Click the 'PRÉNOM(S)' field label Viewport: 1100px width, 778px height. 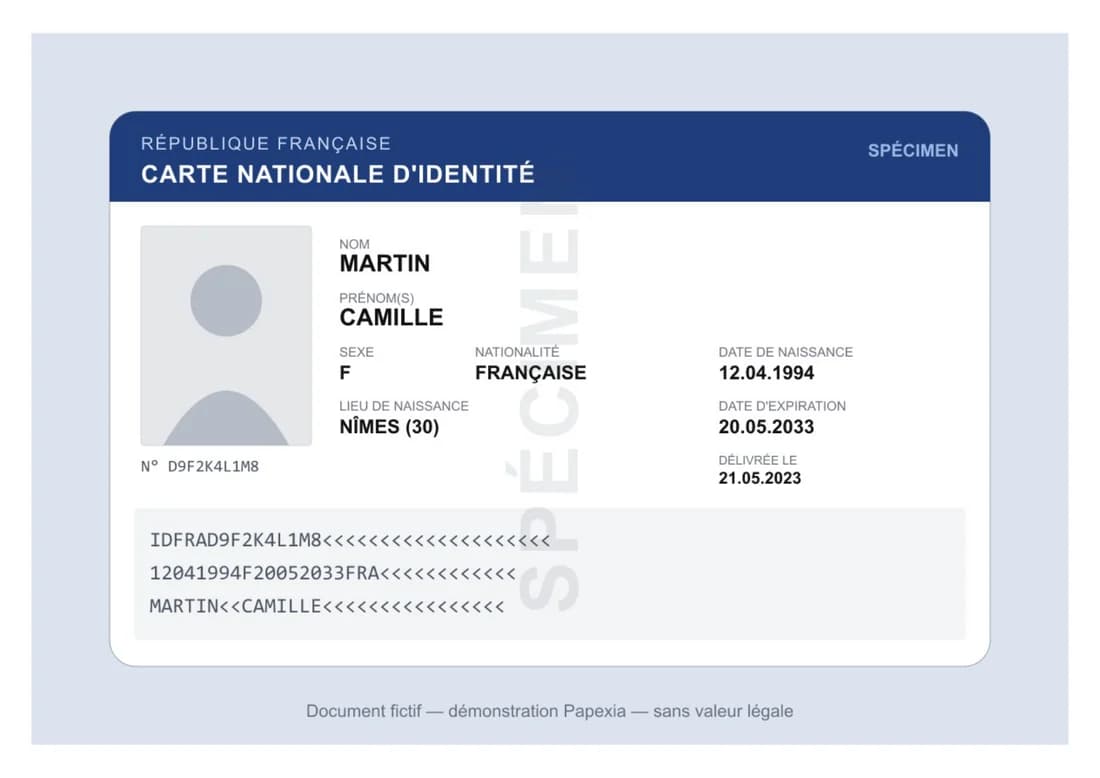coord(377,298)
